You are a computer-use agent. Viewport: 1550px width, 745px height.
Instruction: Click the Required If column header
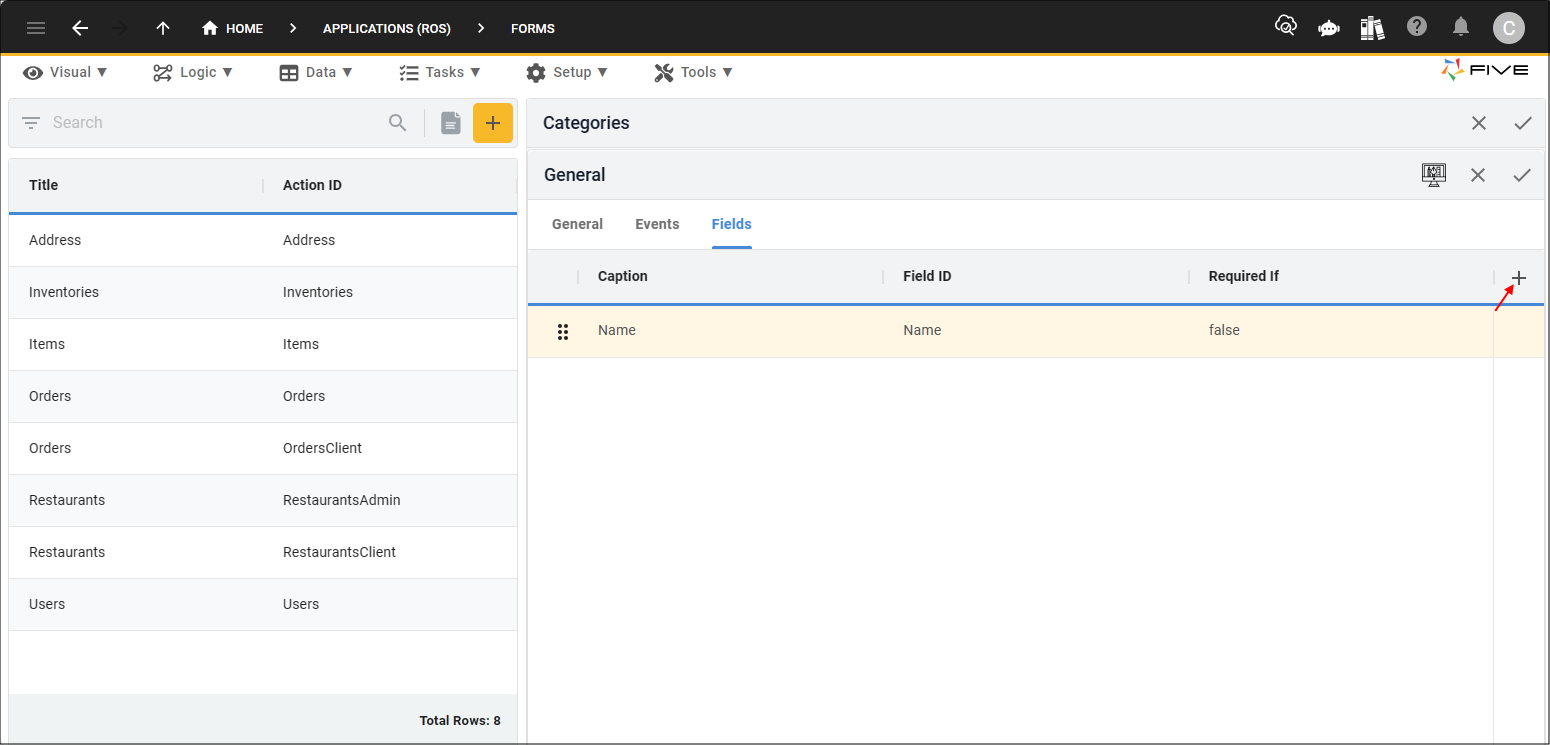coord(1244,276)
